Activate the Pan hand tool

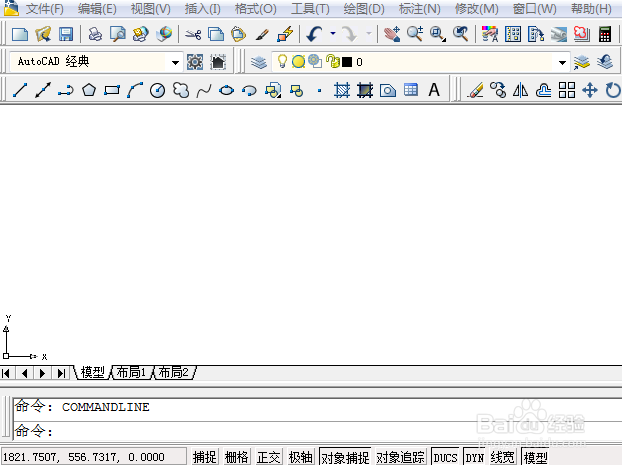coord(392,34)
